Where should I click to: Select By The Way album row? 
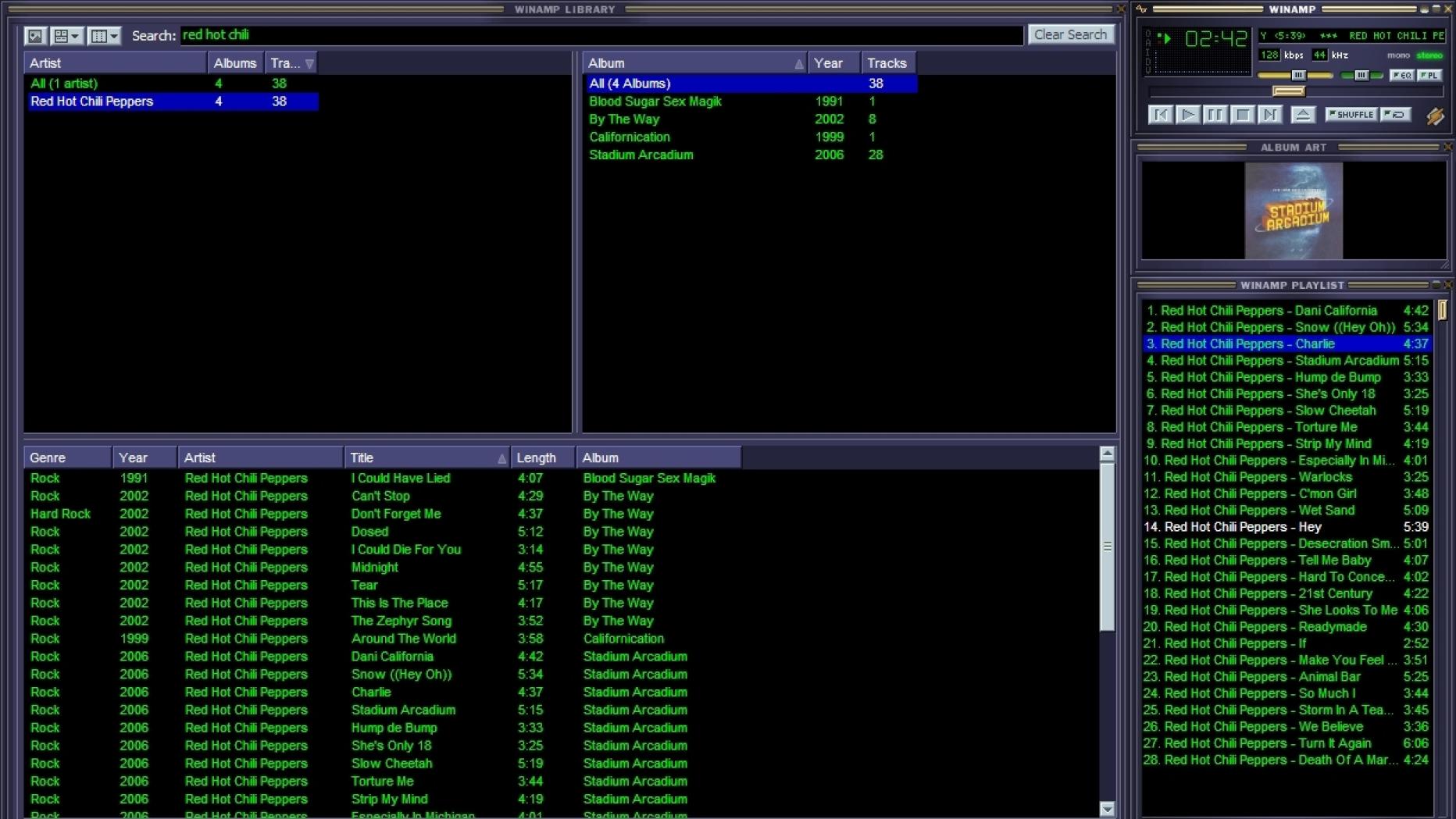pyautogui.click(x=751, y=119)
